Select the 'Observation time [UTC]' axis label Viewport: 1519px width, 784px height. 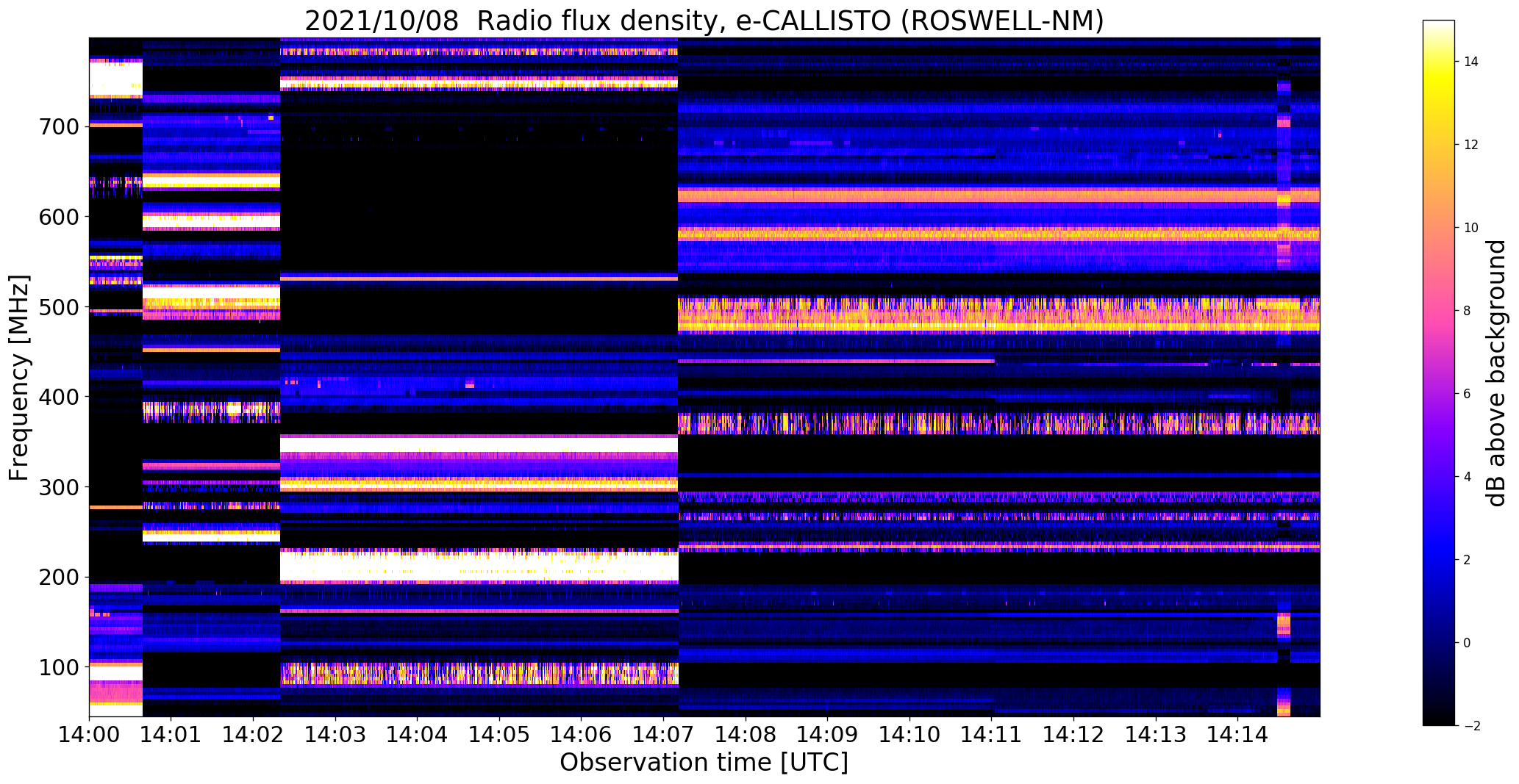pos(704,762)
